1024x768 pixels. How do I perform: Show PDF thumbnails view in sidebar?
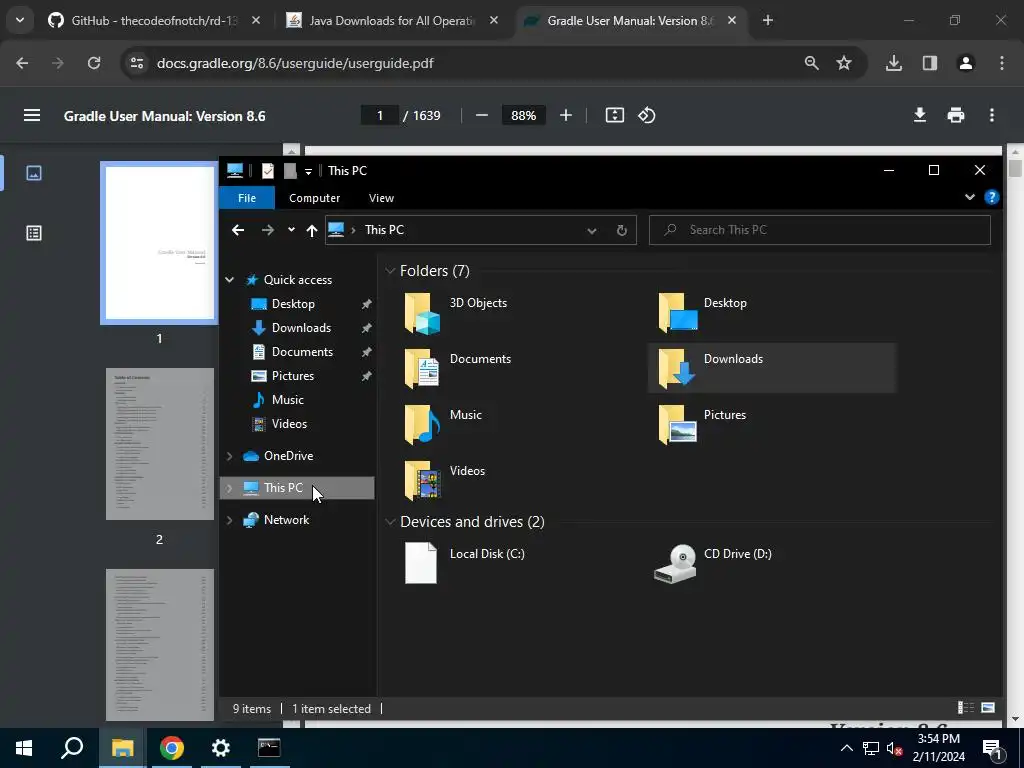[34, 173]
